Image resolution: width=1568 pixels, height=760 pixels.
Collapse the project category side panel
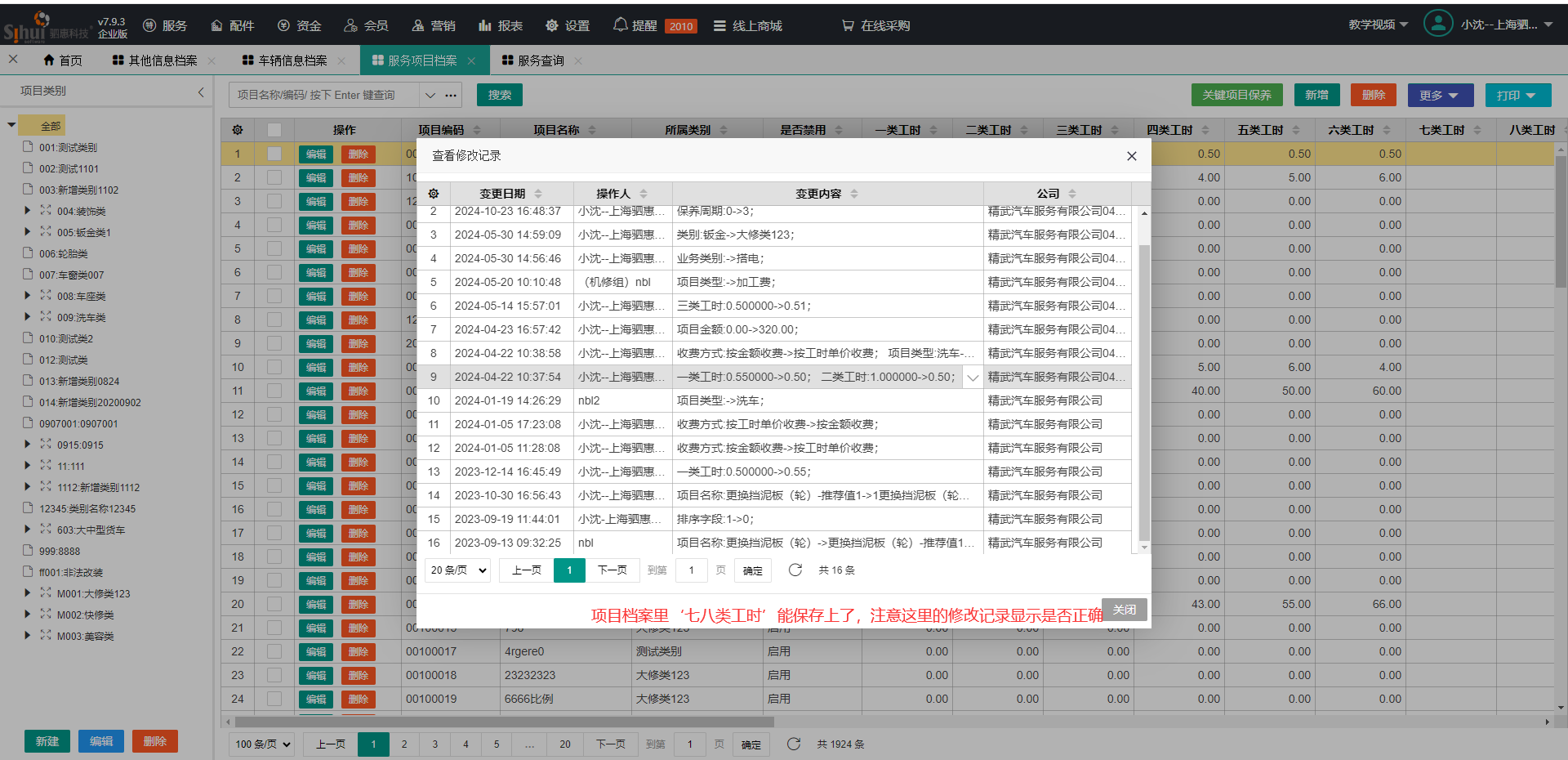pyautogui.click(x=201, y=92)
